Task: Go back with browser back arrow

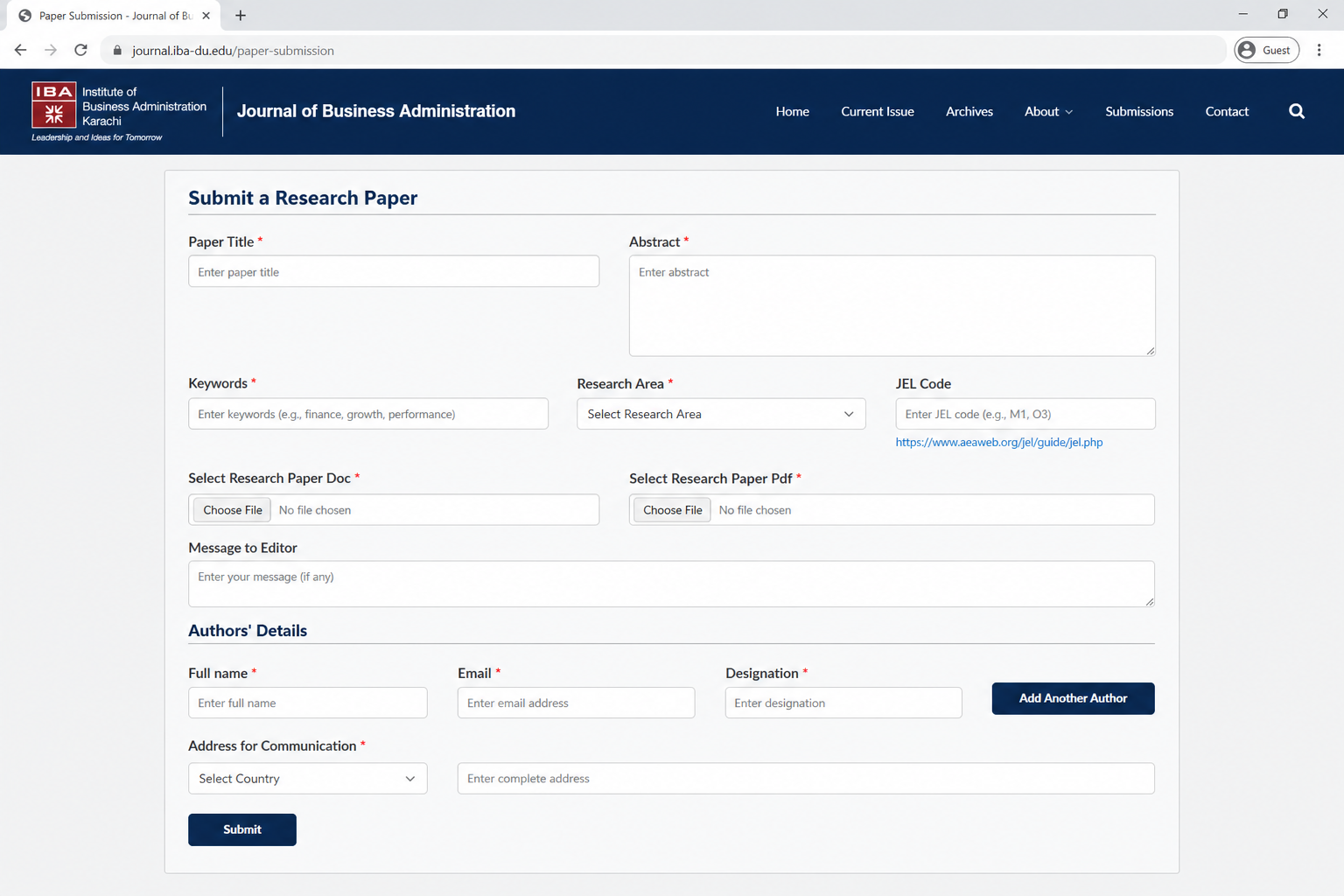Action: click(x=20, y=50)
